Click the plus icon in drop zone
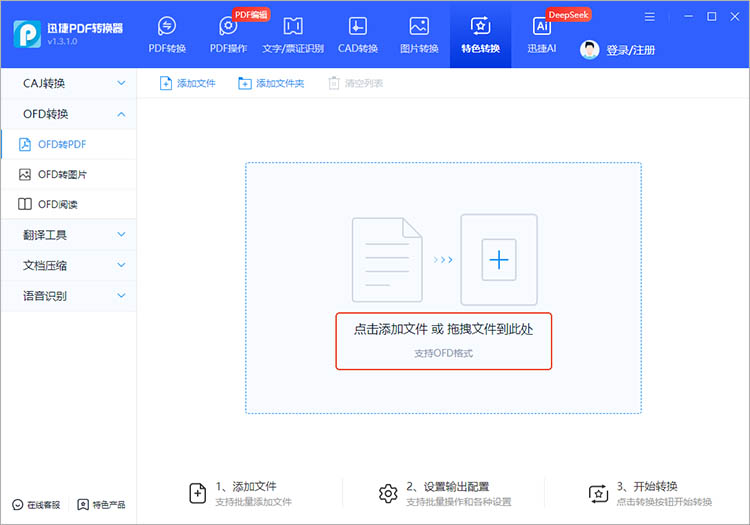The width and height of the screenshot is (750, 525). coord(499,260)
